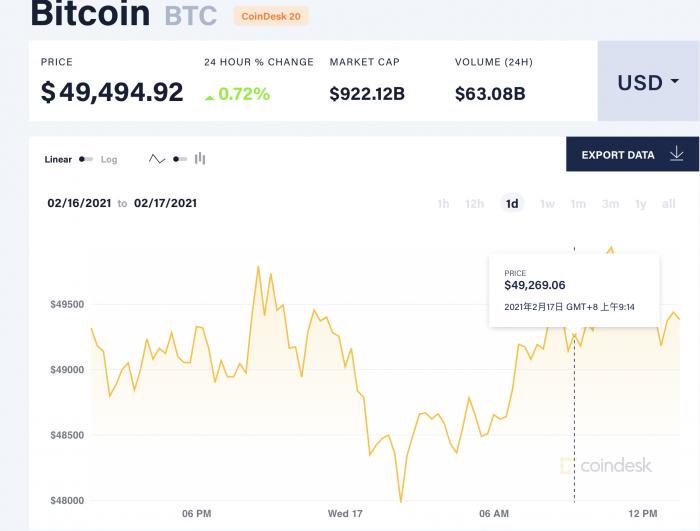Click the 02/17/2021 end date
700x531 pixels.
tap(165, 203)
